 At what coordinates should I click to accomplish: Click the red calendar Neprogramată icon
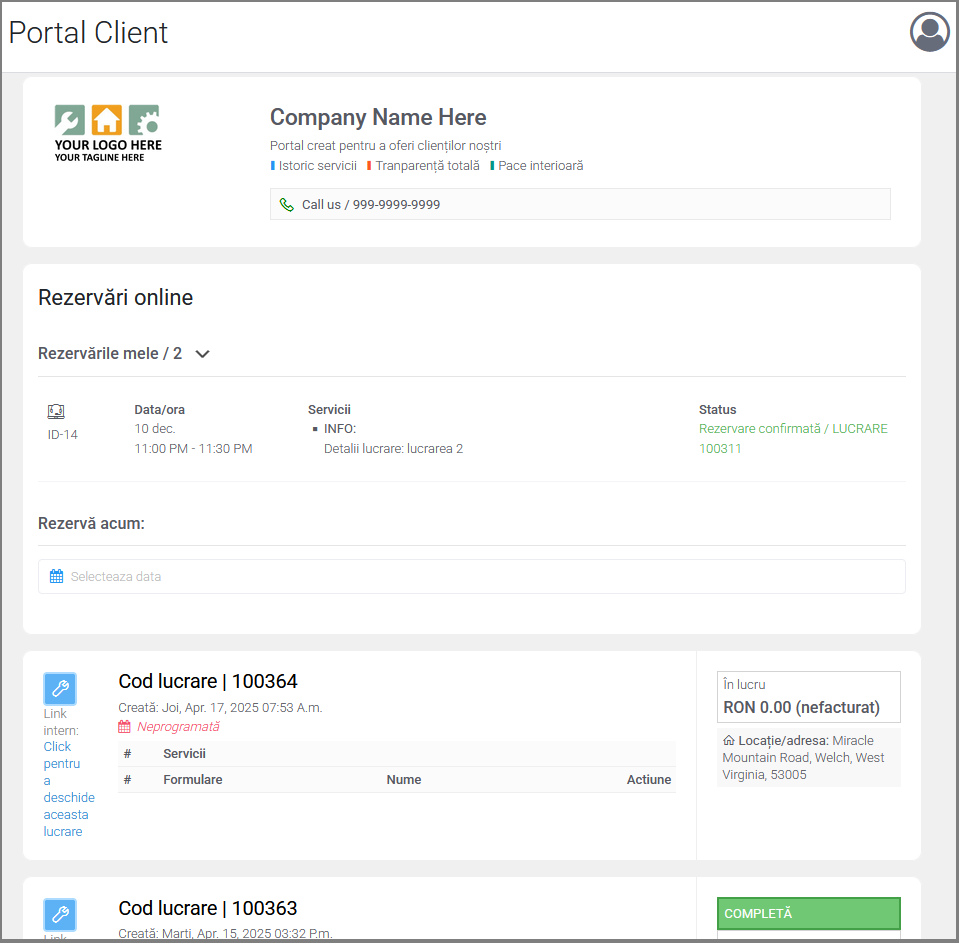pos(125,727)
